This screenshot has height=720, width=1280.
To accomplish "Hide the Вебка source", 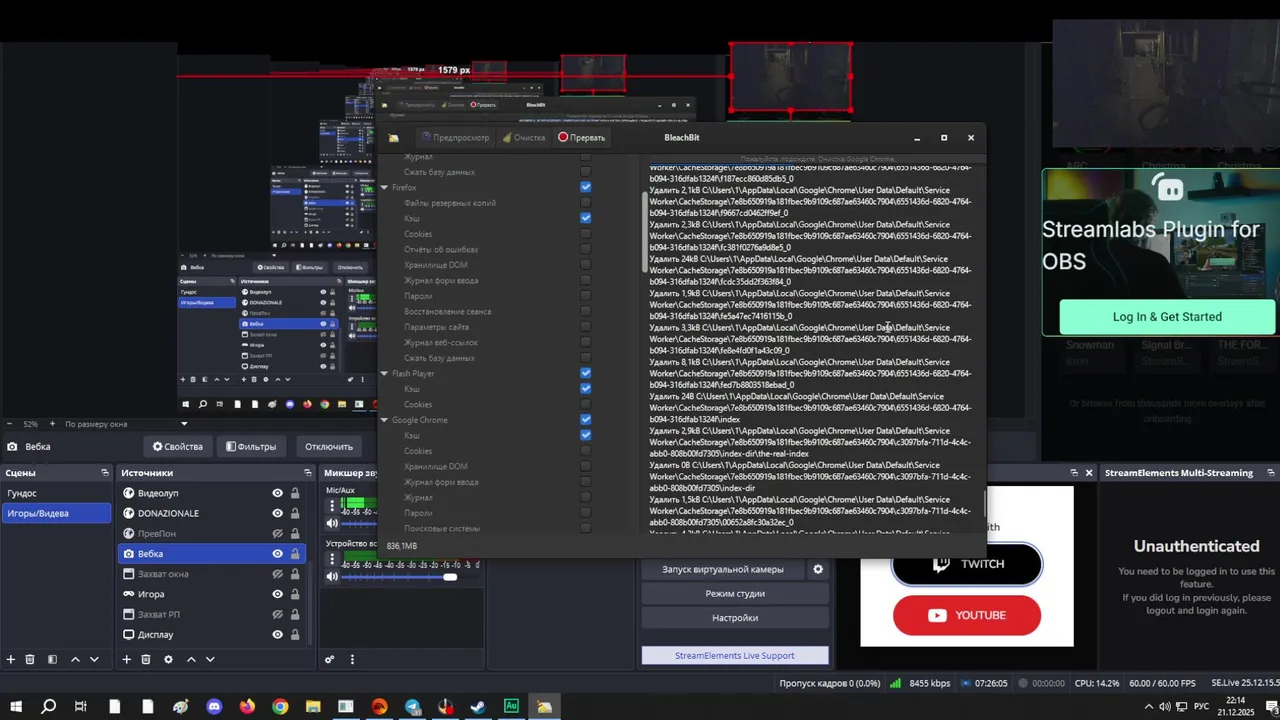I will (277, 554).
